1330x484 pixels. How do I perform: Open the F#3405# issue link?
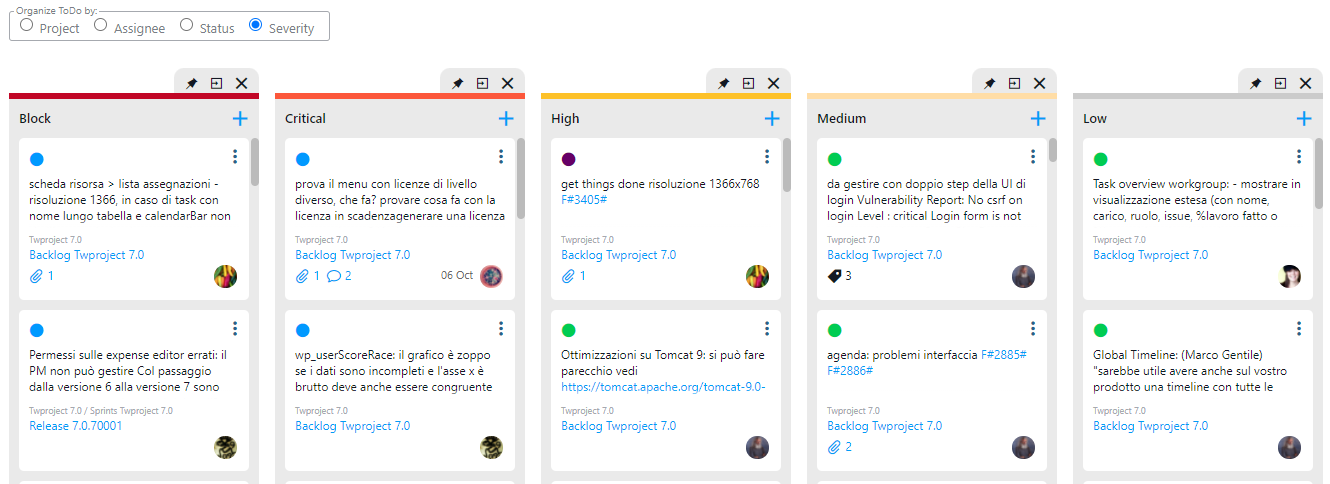[x=584, y=200]
